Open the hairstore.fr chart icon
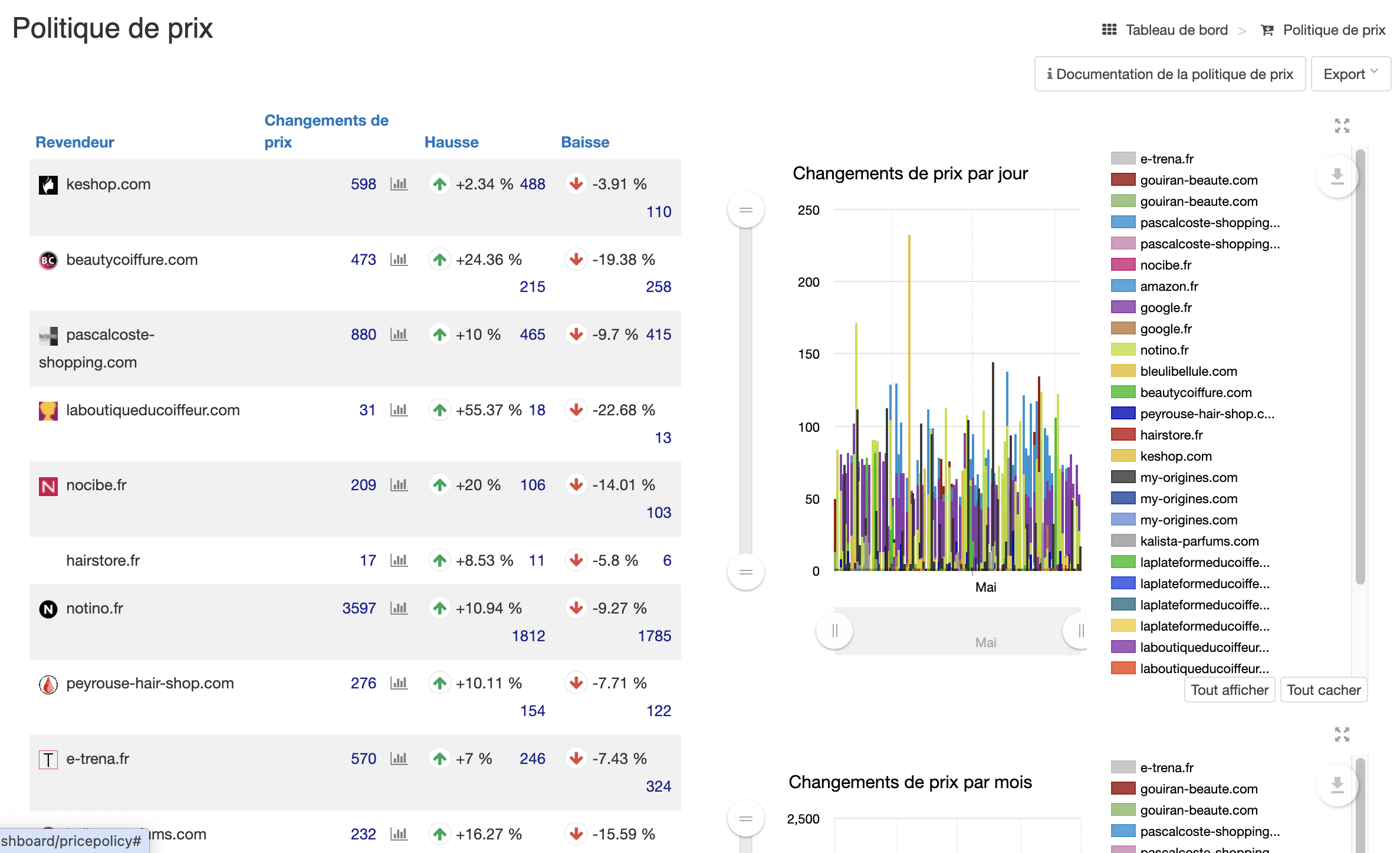 pos(399,560)
